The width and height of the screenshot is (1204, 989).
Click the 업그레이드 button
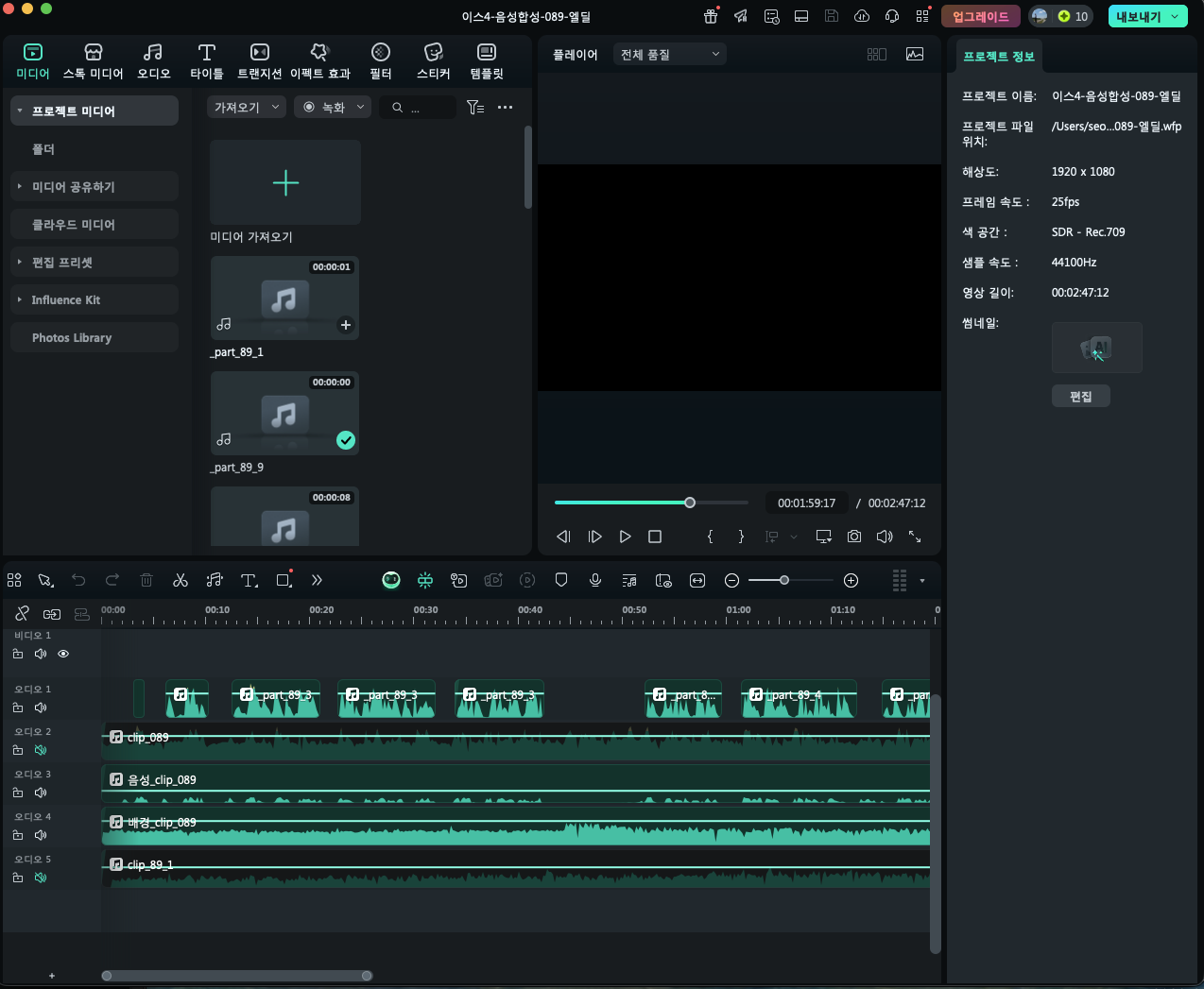981,16
